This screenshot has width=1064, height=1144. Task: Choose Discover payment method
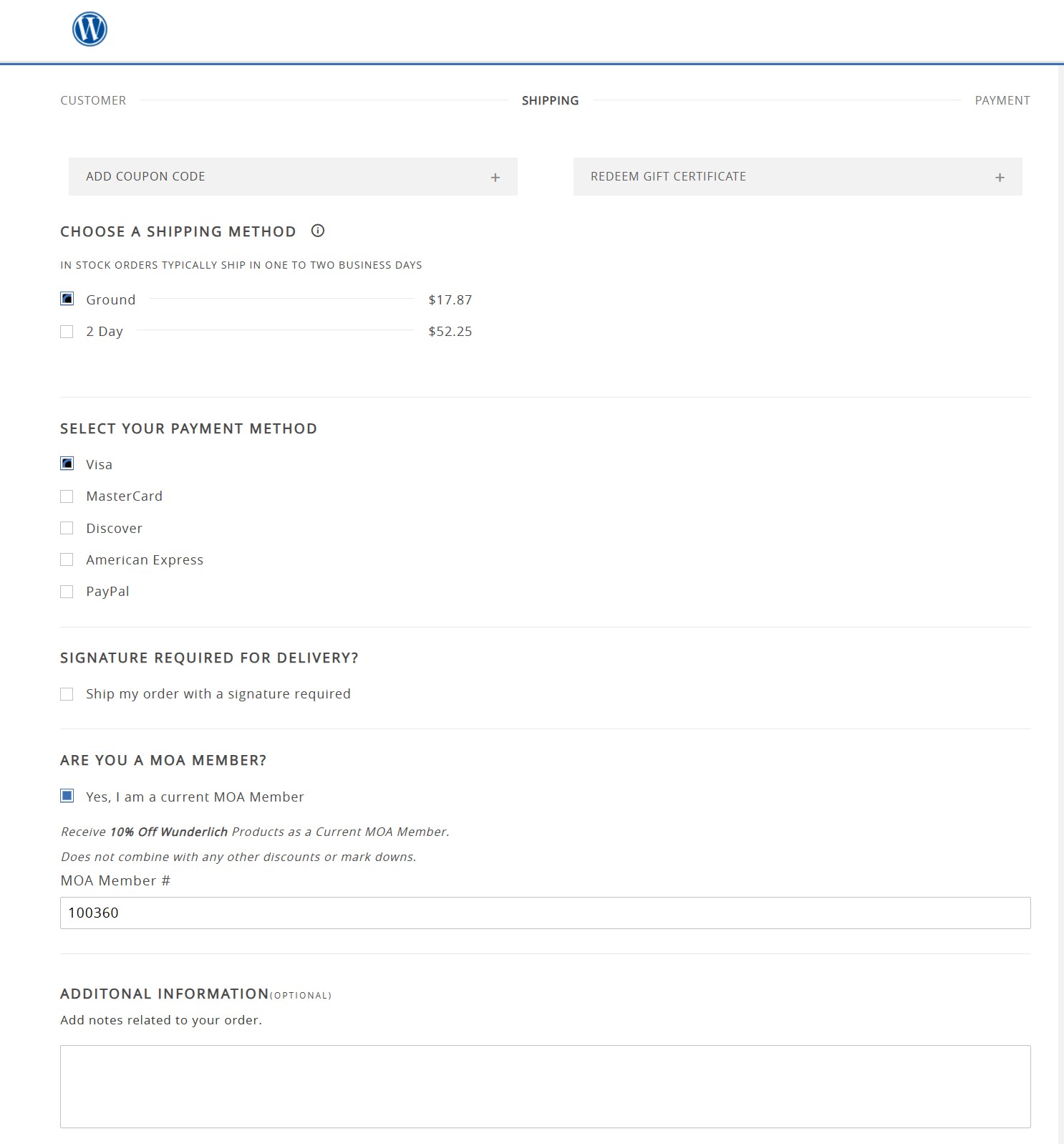[67, 528]
